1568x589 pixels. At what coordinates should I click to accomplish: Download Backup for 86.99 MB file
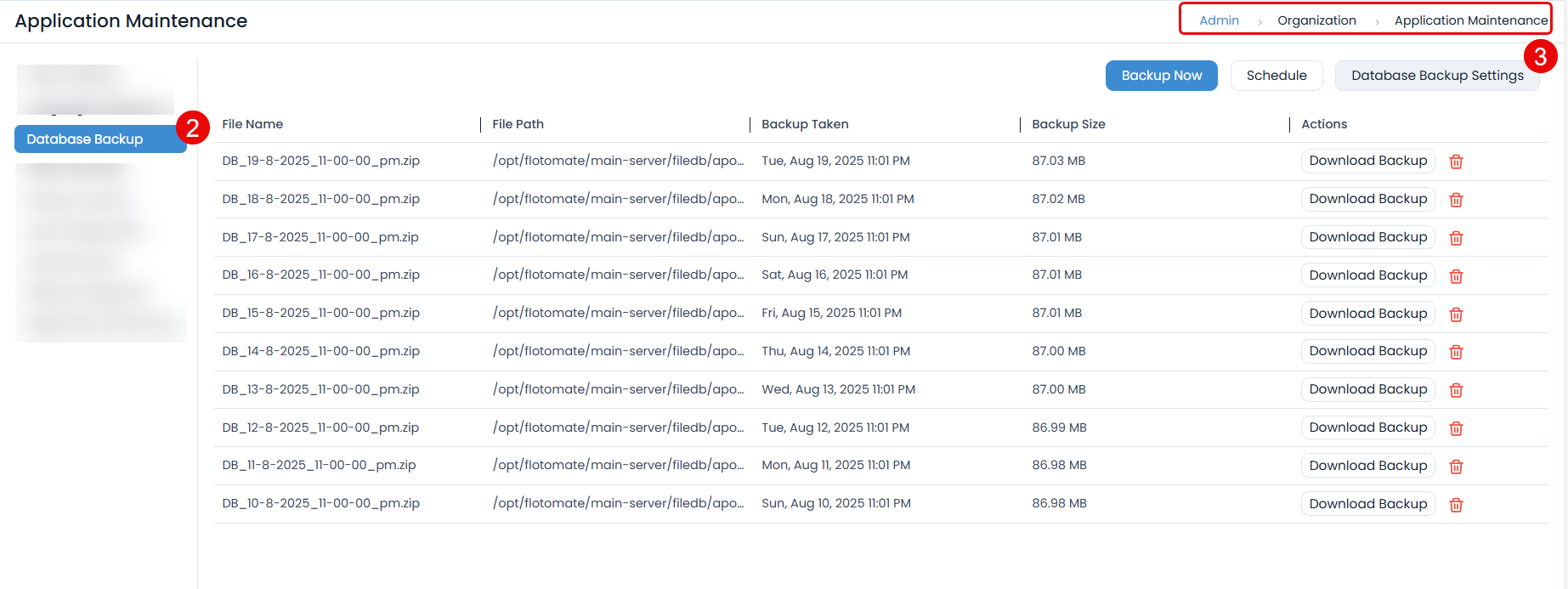tap(1367, 428)
